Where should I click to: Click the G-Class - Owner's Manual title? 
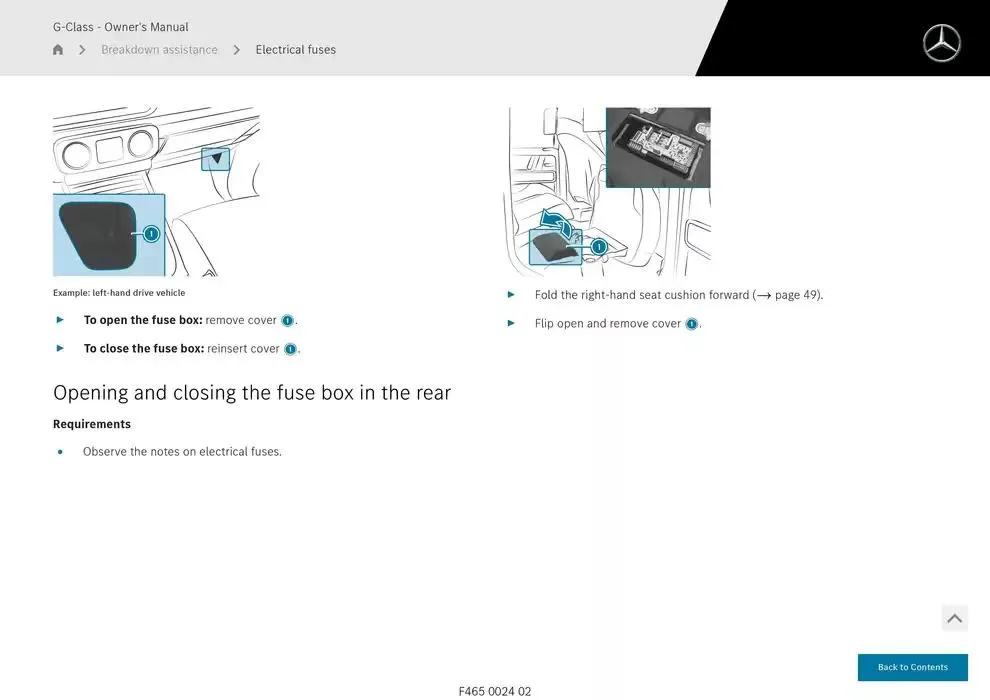120,27
